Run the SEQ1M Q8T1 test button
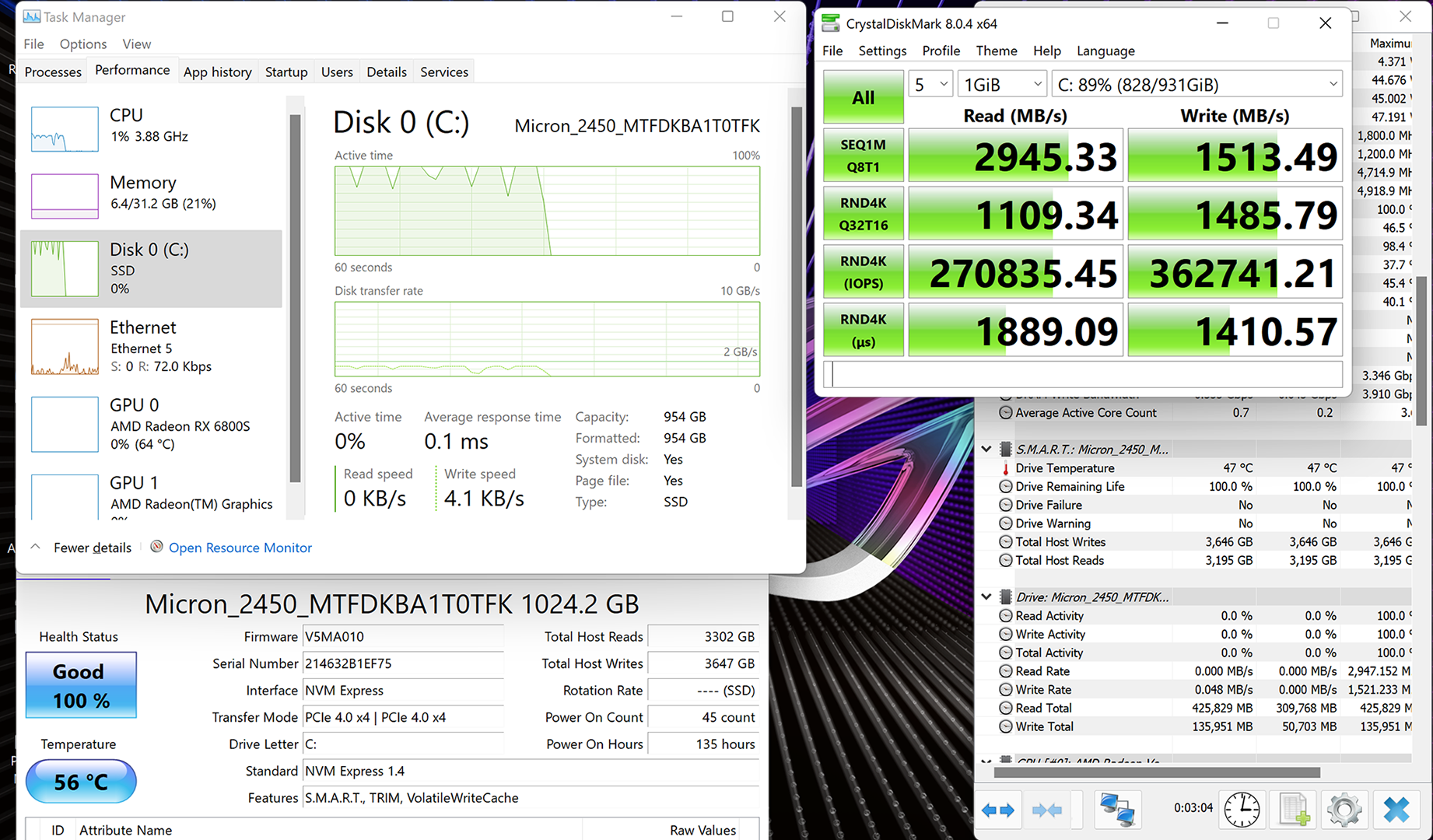The width and height of the screenshot is (1433, 840). pos(863,156)
